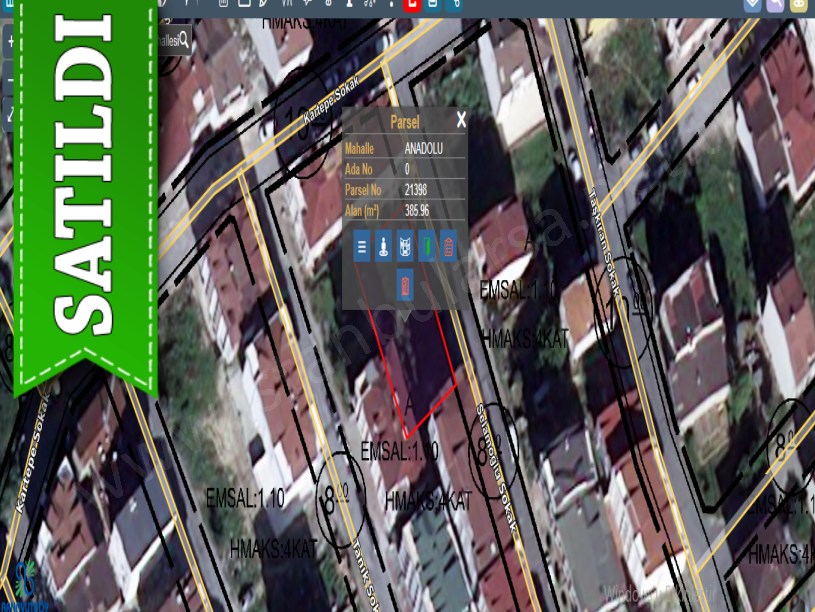
Task: Click the folded map icon in Parsel popup
Action: point(405,246)
